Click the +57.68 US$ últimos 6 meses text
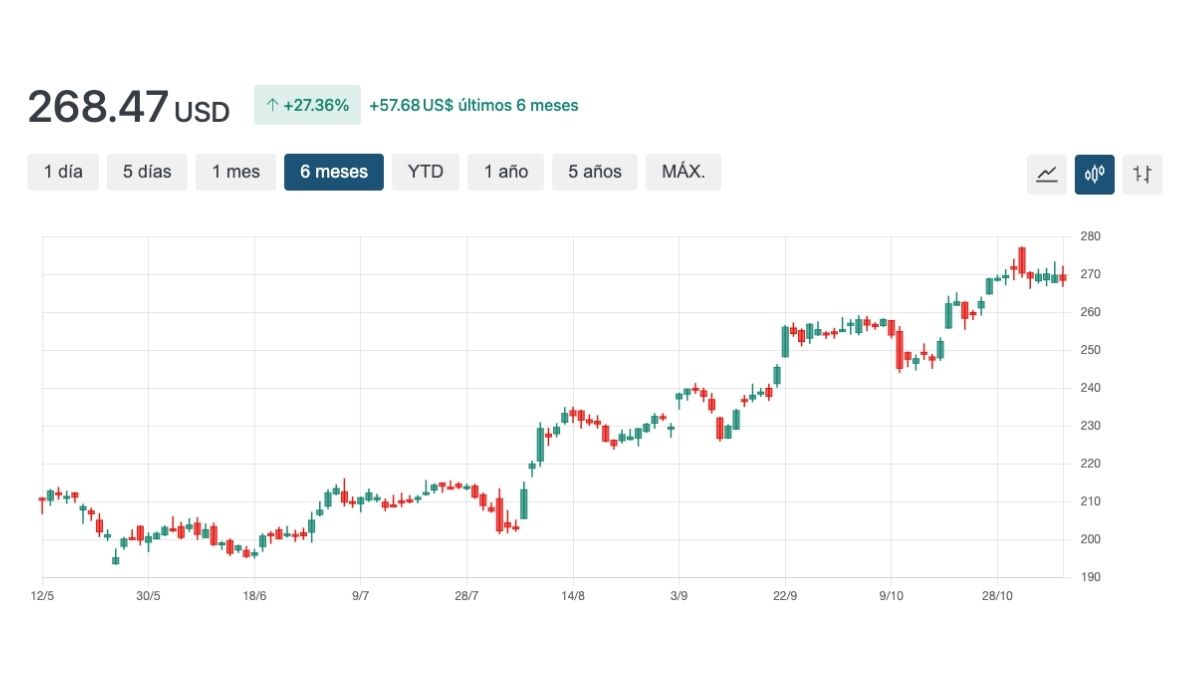The image size is (1200, 675). [x=473, y=105]
